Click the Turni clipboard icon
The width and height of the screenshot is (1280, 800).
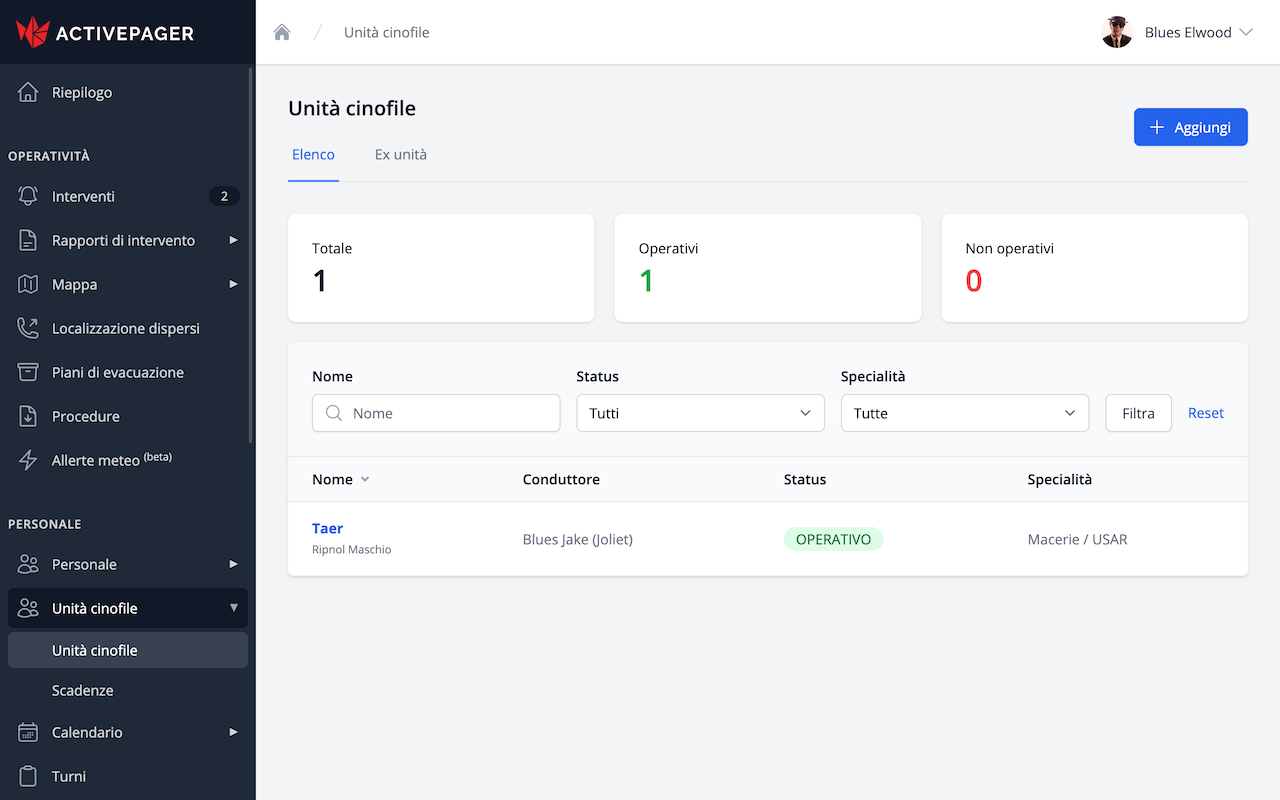point(28,776)
